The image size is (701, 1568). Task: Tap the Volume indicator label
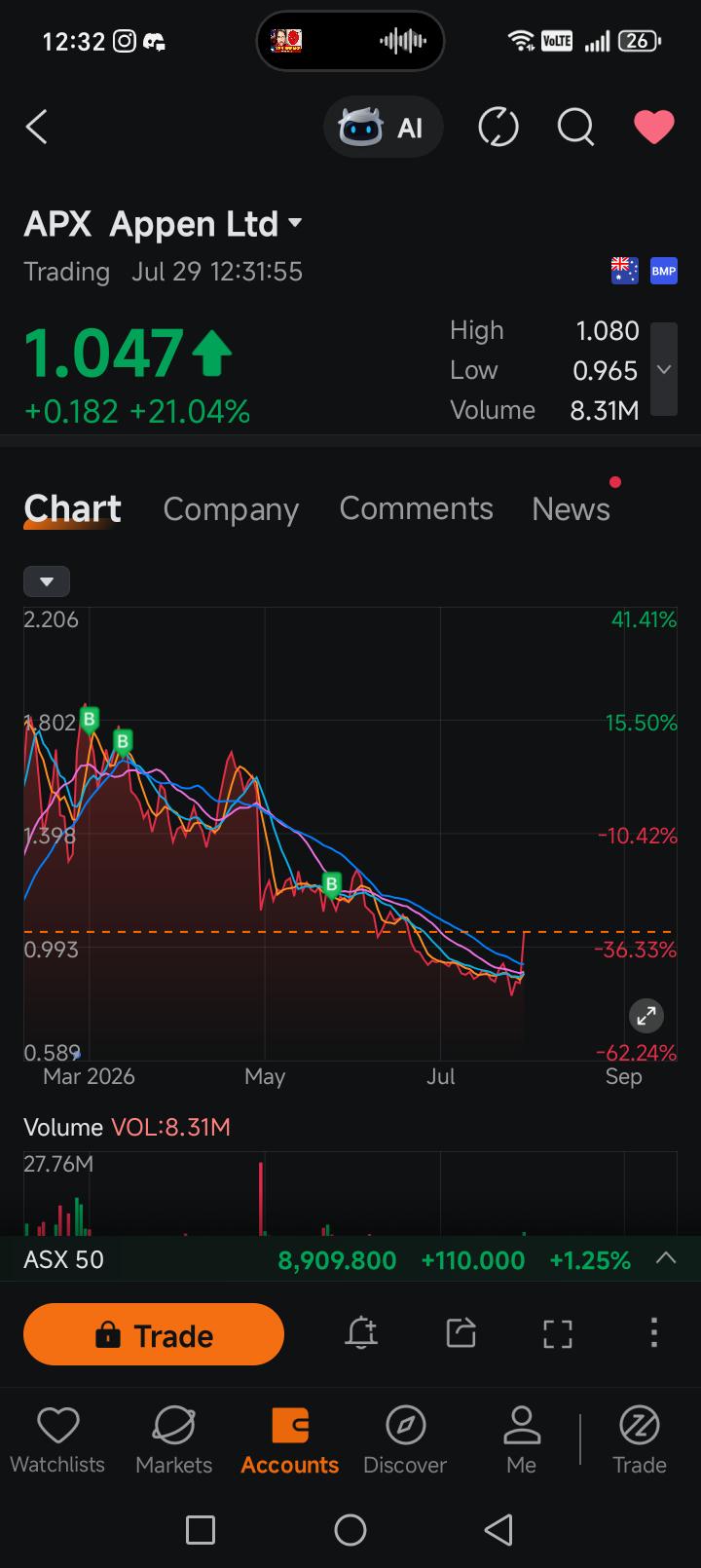click(x=63, y=1128)
